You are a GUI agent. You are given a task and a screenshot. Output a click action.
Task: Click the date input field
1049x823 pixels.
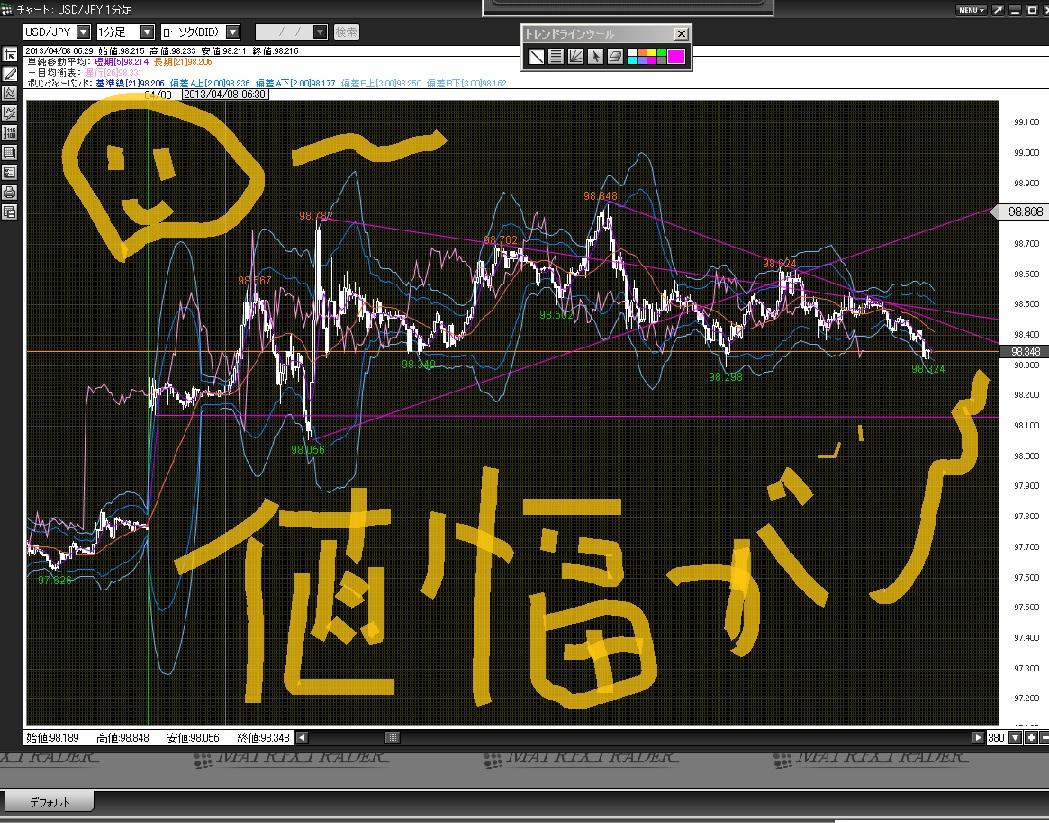(x=291, y=33)
